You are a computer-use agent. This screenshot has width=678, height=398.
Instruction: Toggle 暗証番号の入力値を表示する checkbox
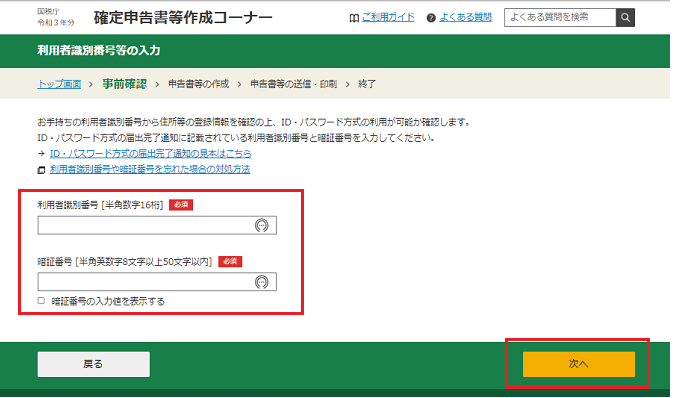[x=41, y=301]
